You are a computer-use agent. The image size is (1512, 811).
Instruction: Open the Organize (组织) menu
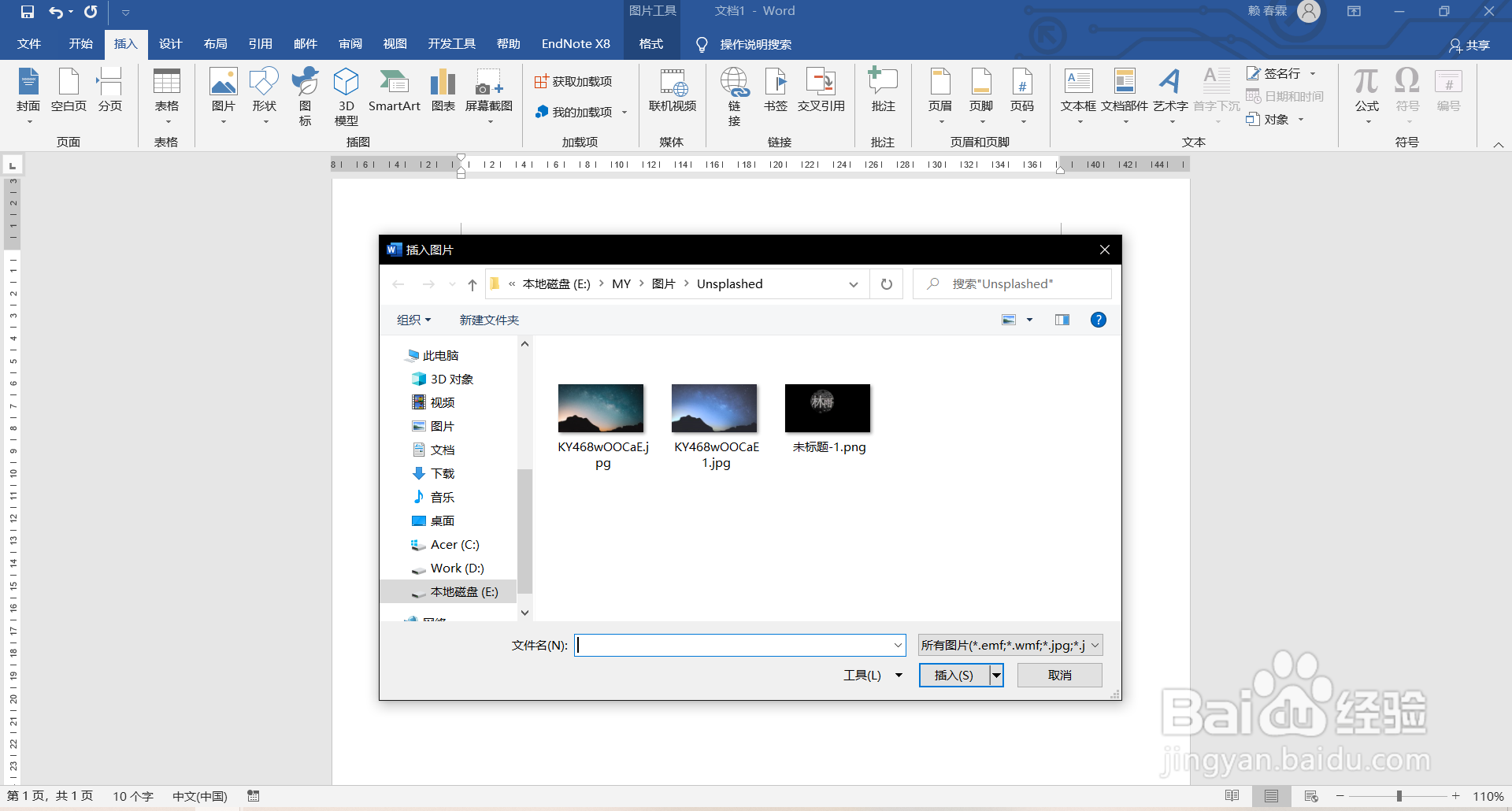point(414,320)
